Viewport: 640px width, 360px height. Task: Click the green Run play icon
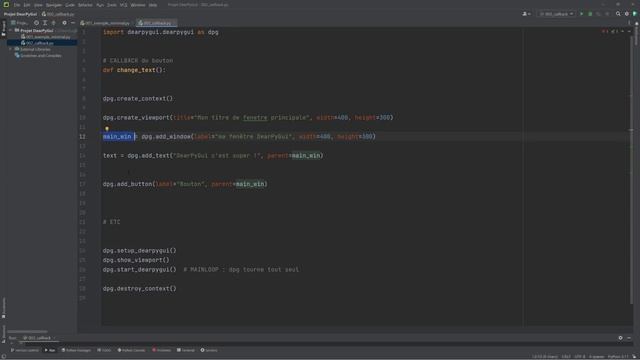click(x=582, y=14)
